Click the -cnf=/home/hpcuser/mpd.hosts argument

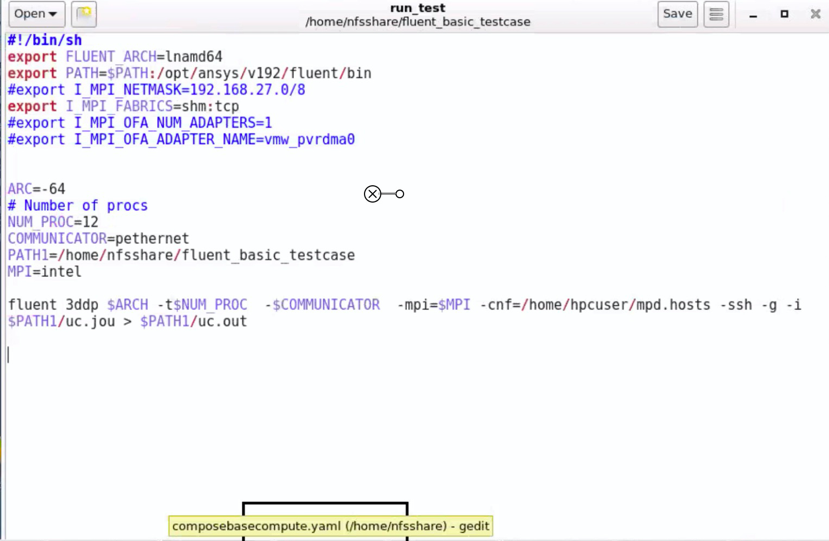(x=595, y=305)
